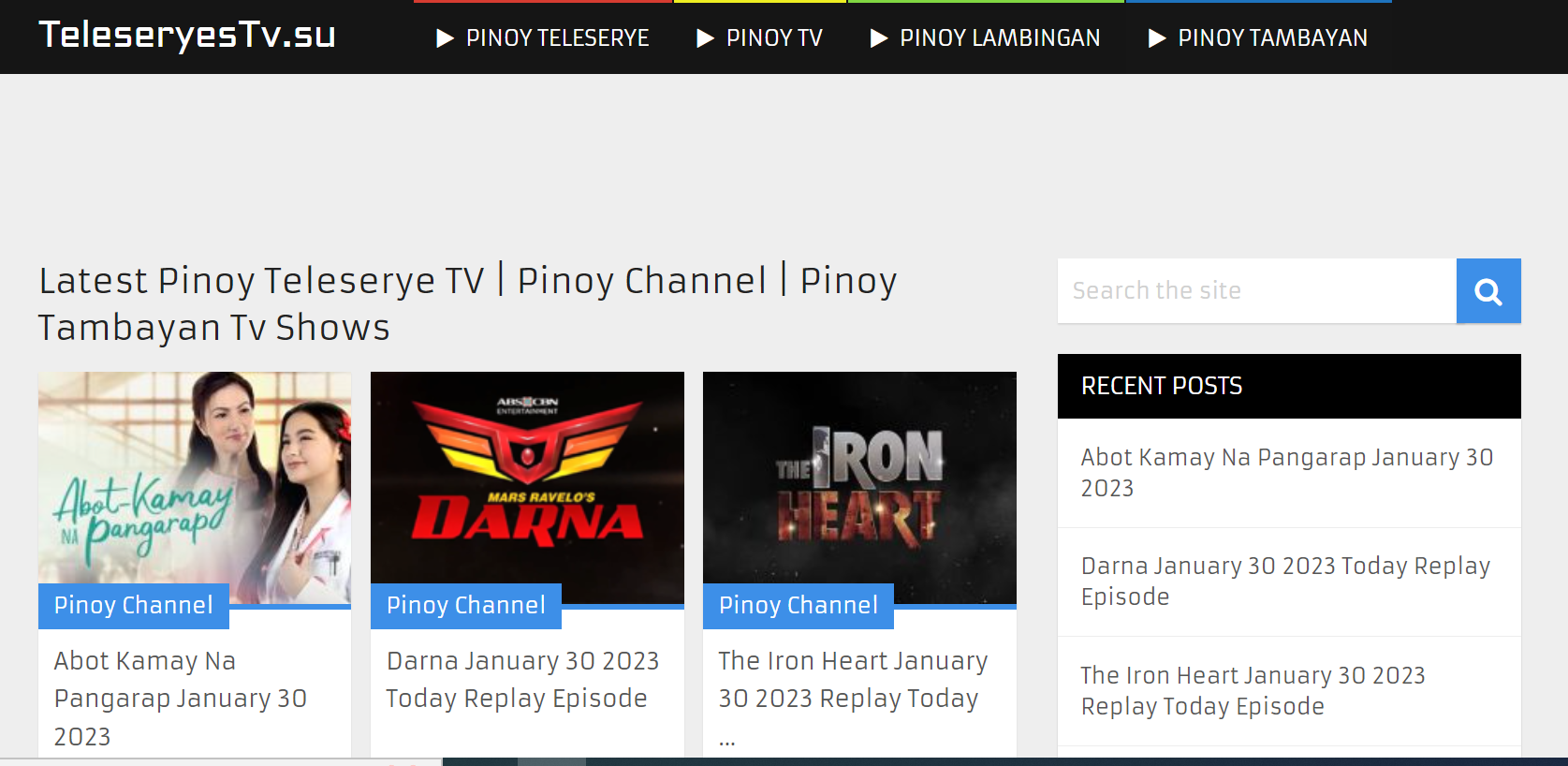Click the play arrow before Pinoy Lambingan
The width and height of the screenshot is (1568, 766).
click(x=879, y=38)
